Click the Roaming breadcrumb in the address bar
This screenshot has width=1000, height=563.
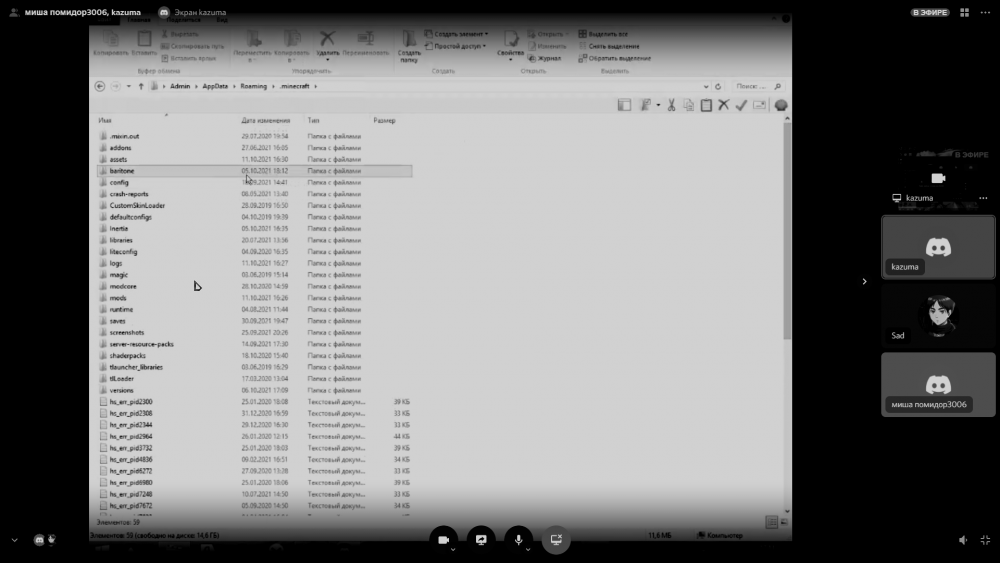point(253,86)
